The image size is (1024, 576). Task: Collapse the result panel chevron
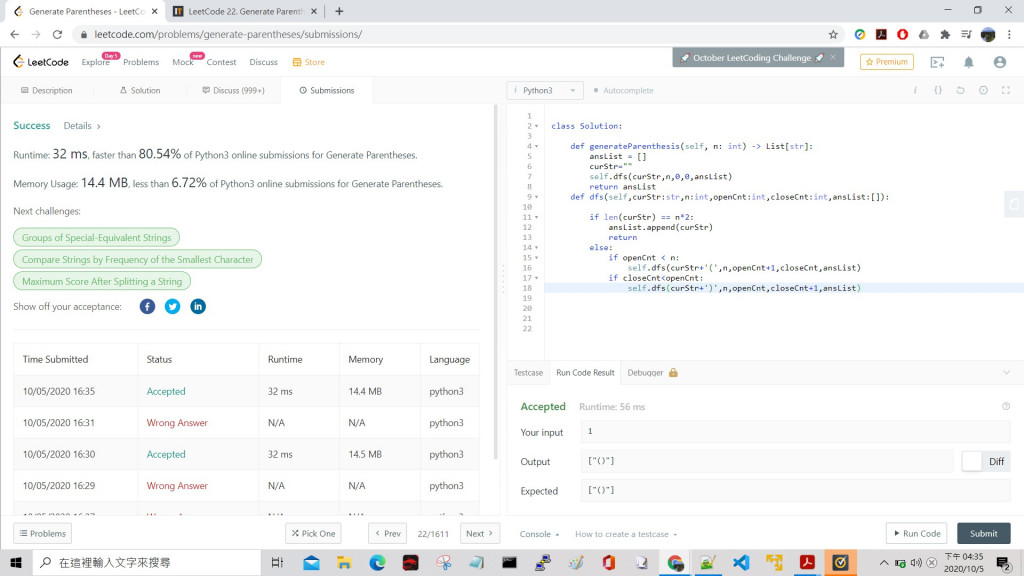coord(1006,372)
